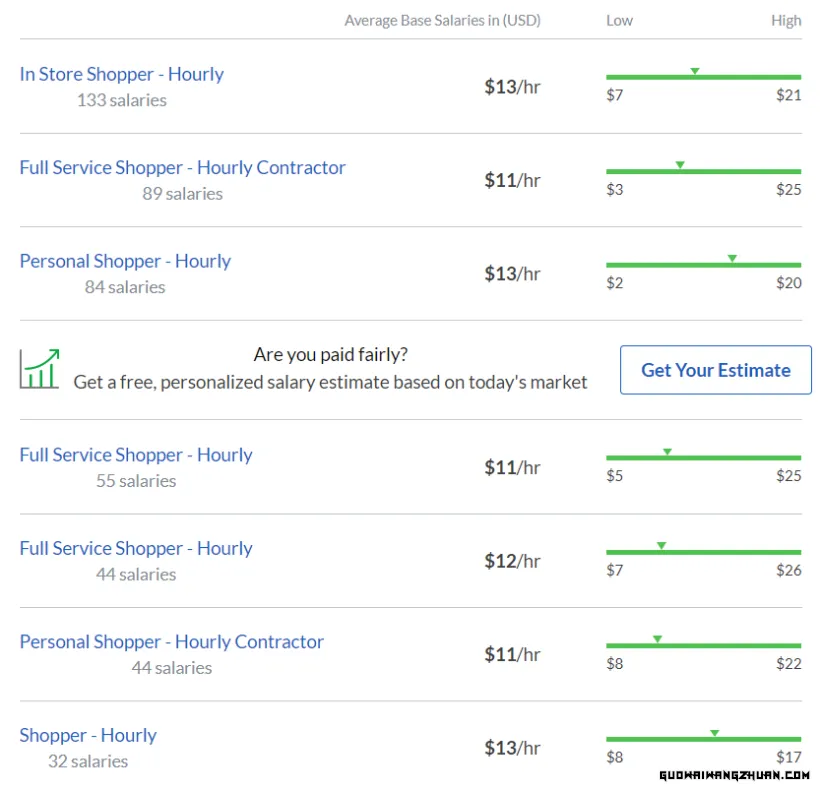This screenshot has width=820, height=790.
Task: Click the green growth chart icon
Action: pyautogui.click(x=40, y=369)
